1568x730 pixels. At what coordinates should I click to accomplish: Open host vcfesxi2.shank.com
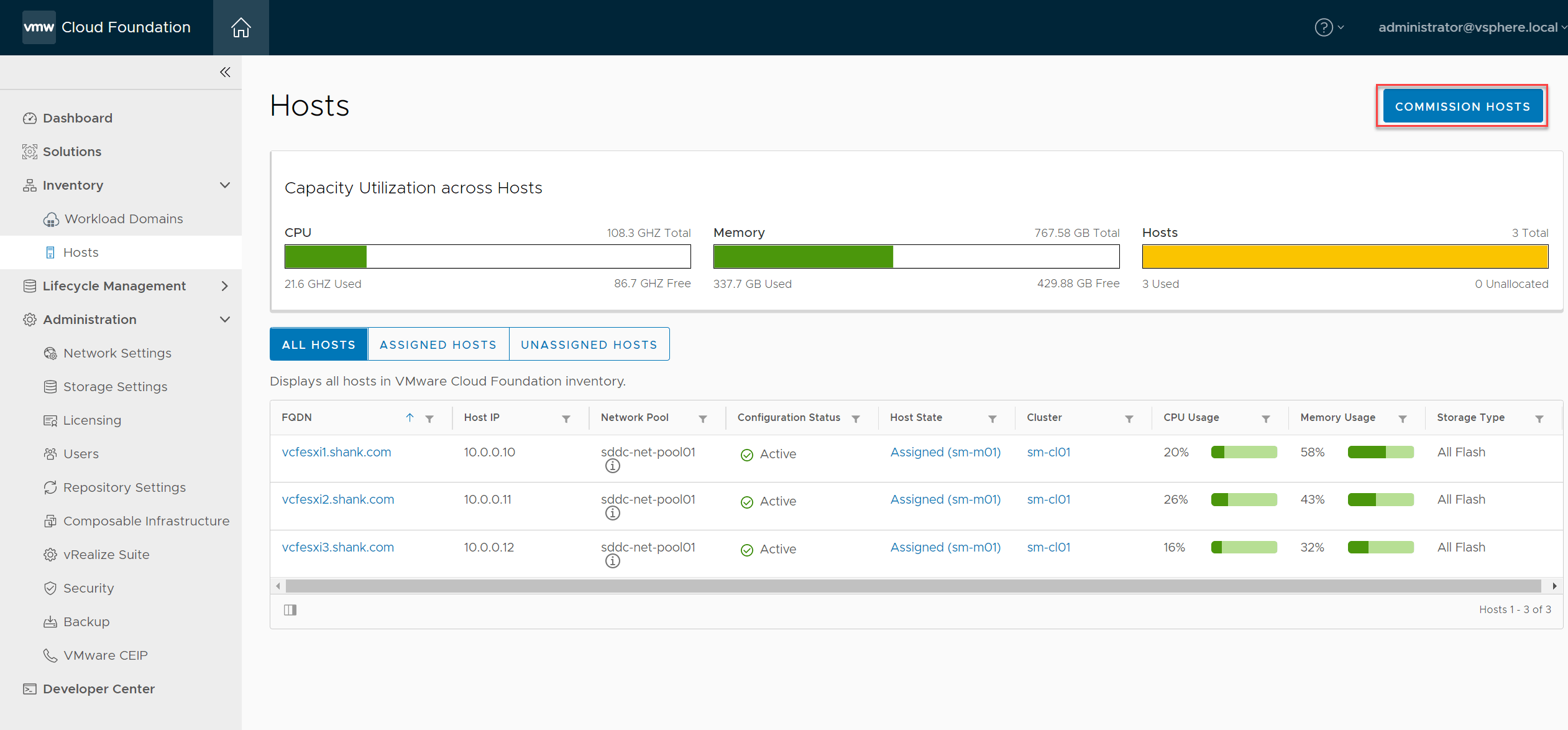[338, 499]
